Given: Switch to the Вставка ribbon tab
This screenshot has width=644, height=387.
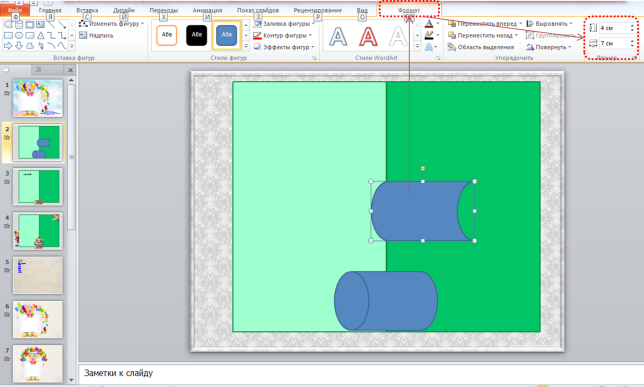Looking at the screenshot, I should [x=87, y=10].
